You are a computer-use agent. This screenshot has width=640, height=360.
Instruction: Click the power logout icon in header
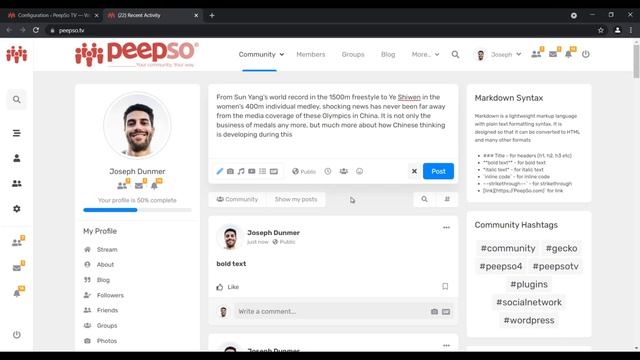point(586,54)
